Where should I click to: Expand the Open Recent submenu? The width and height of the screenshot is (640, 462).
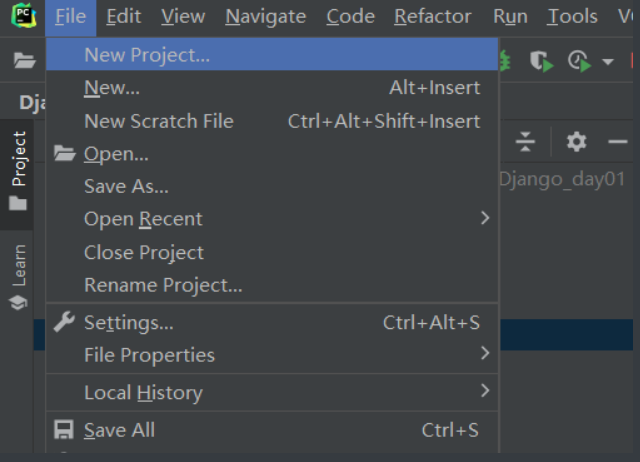coord(485,218)
